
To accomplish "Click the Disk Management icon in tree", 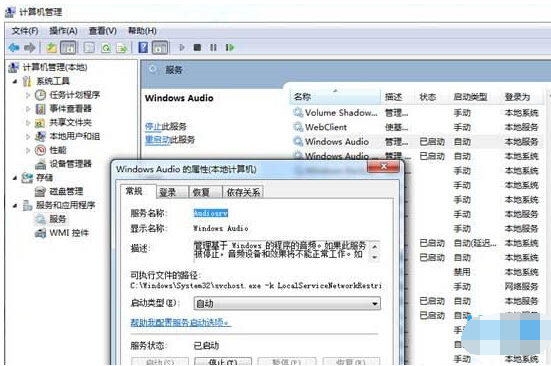I will (40, 191).
